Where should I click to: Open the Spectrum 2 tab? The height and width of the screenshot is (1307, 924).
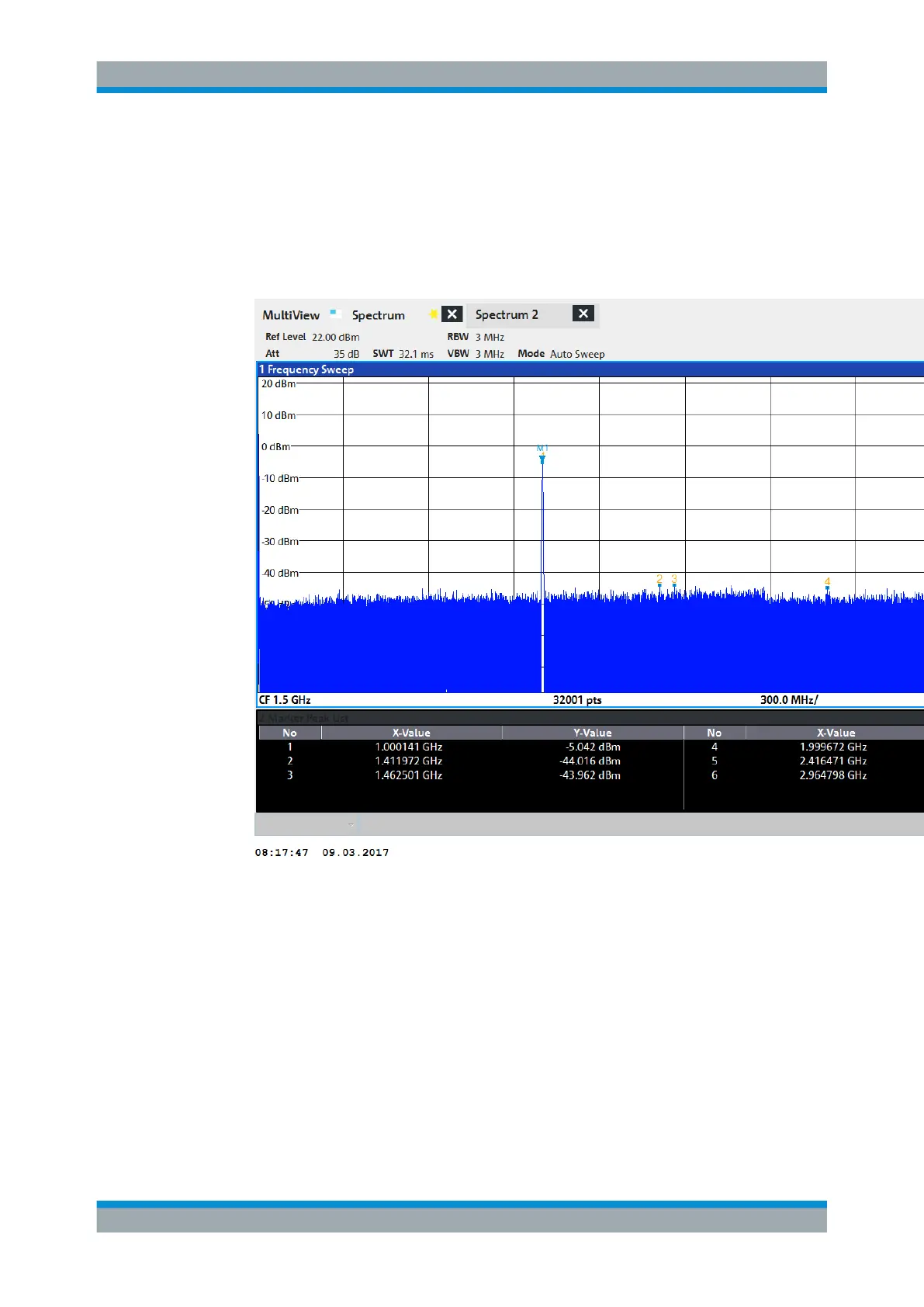(507, 314)
